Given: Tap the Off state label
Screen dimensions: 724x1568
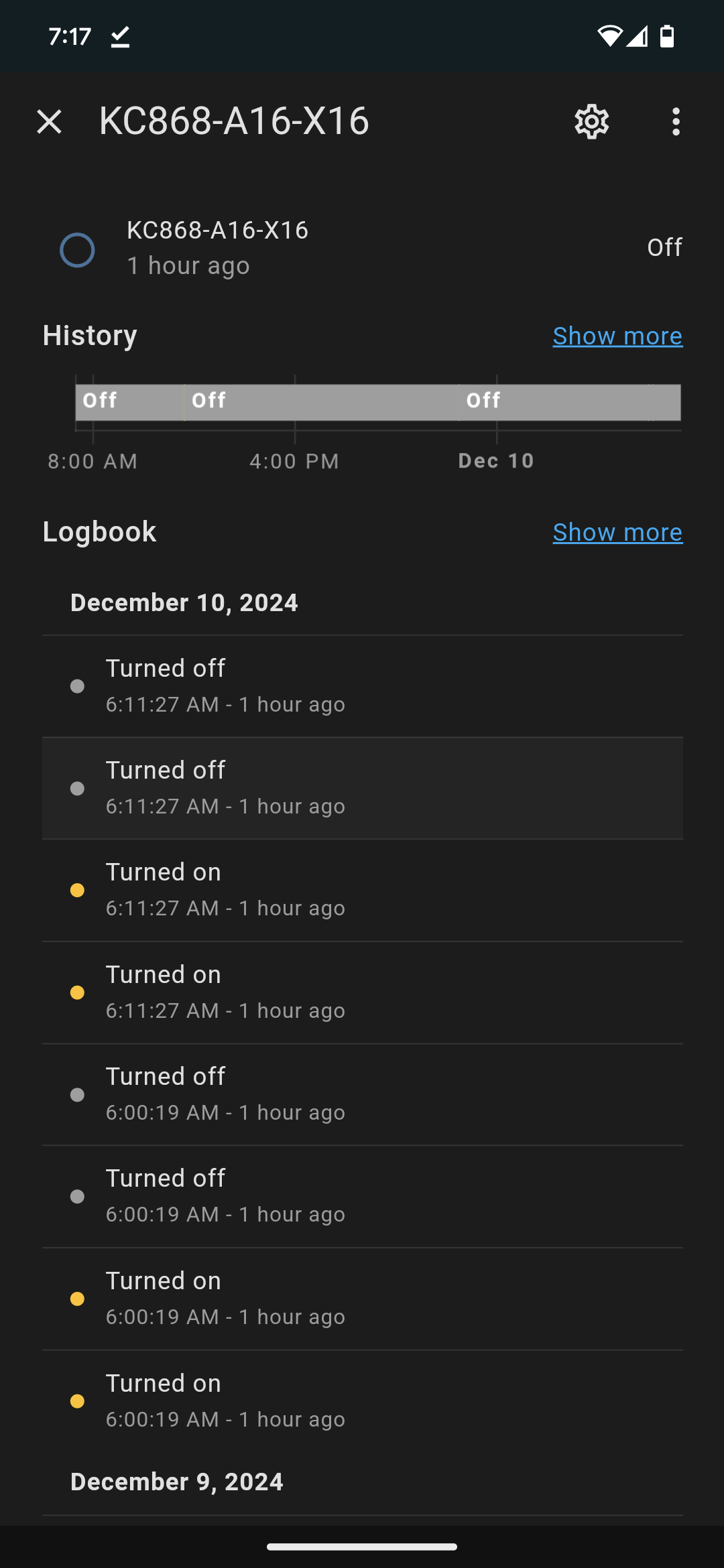Looking at the screenshot, I should pos(664,248).
